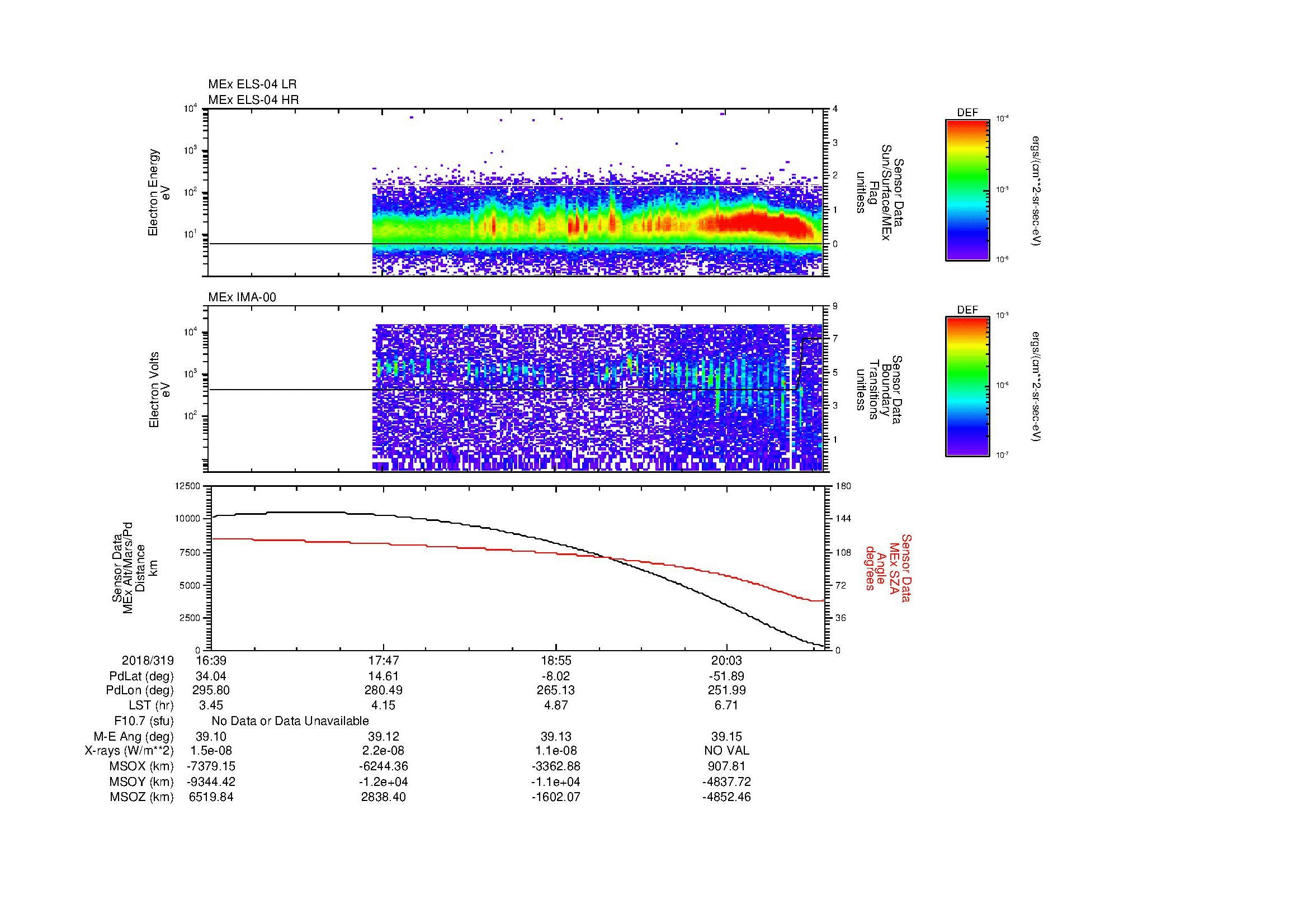The width and height of the screenshot is (1308, 924).
Task: Select the 'MEx IMA-00' panel title
Action: tap(242, 297)
